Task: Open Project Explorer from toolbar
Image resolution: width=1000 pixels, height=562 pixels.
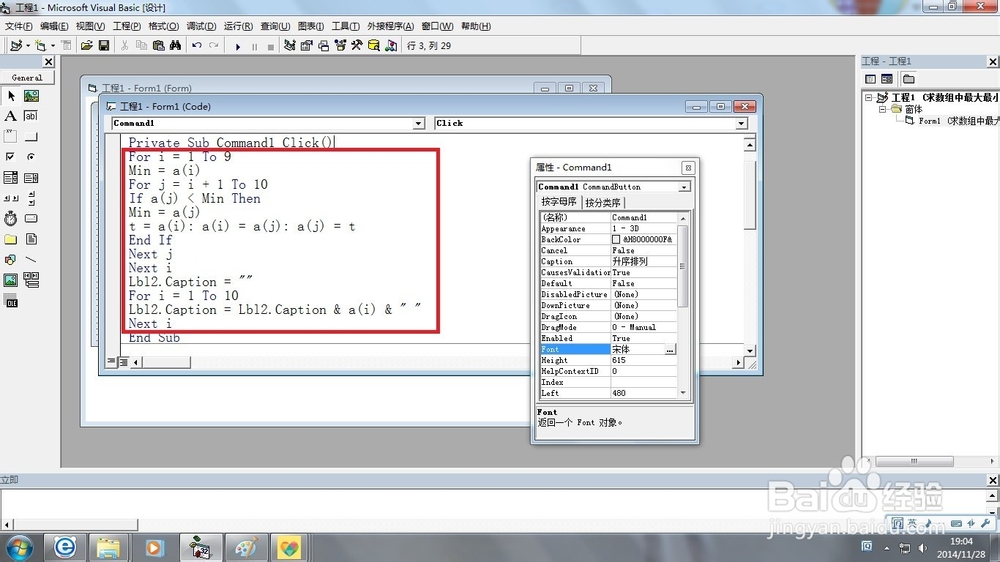Action: point(290,45)
